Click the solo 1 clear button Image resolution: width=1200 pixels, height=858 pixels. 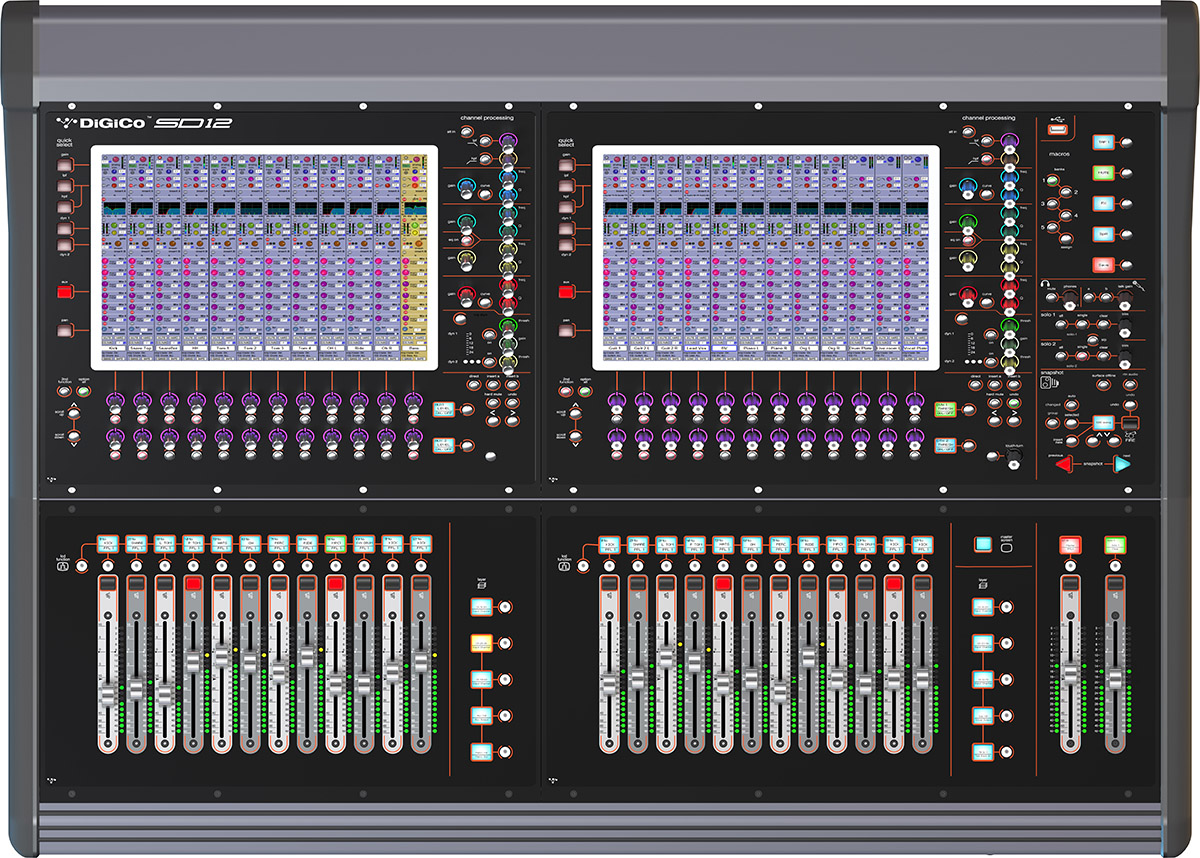[x=1103, y=324]
